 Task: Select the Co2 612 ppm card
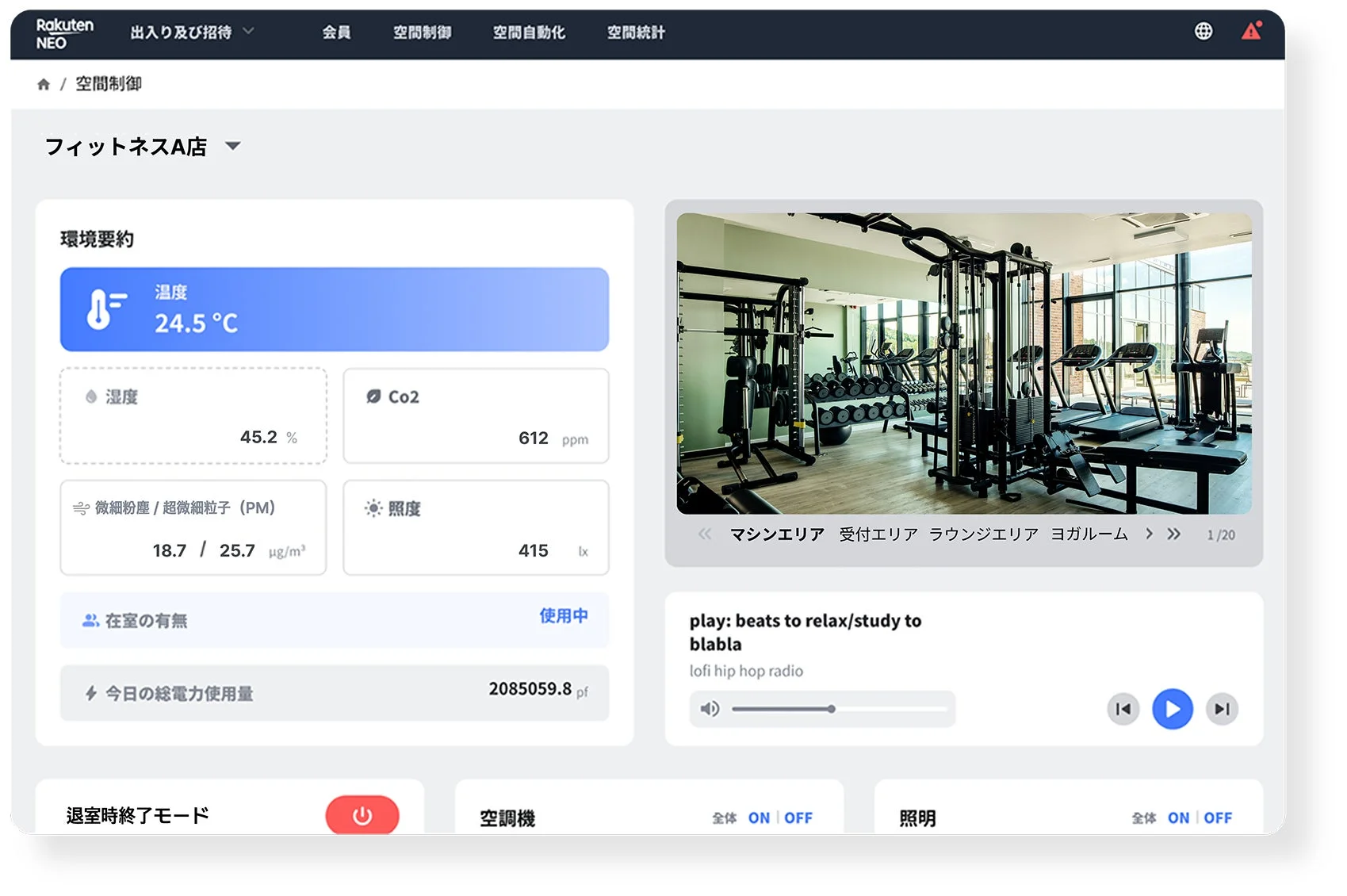coord(476,415)
